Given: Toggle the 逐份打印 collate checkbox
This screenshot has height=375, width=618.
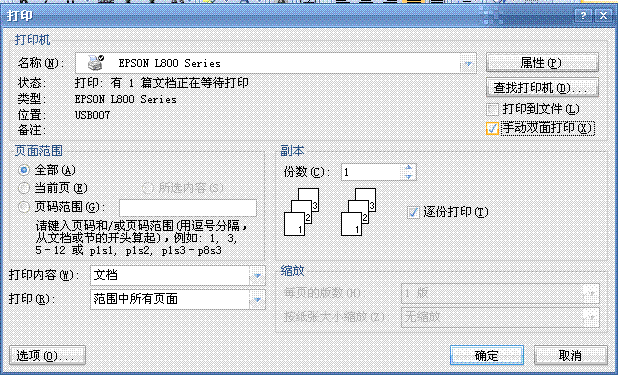Looking at the screenshot, I should pyautogui.click(x=413, y=212).
